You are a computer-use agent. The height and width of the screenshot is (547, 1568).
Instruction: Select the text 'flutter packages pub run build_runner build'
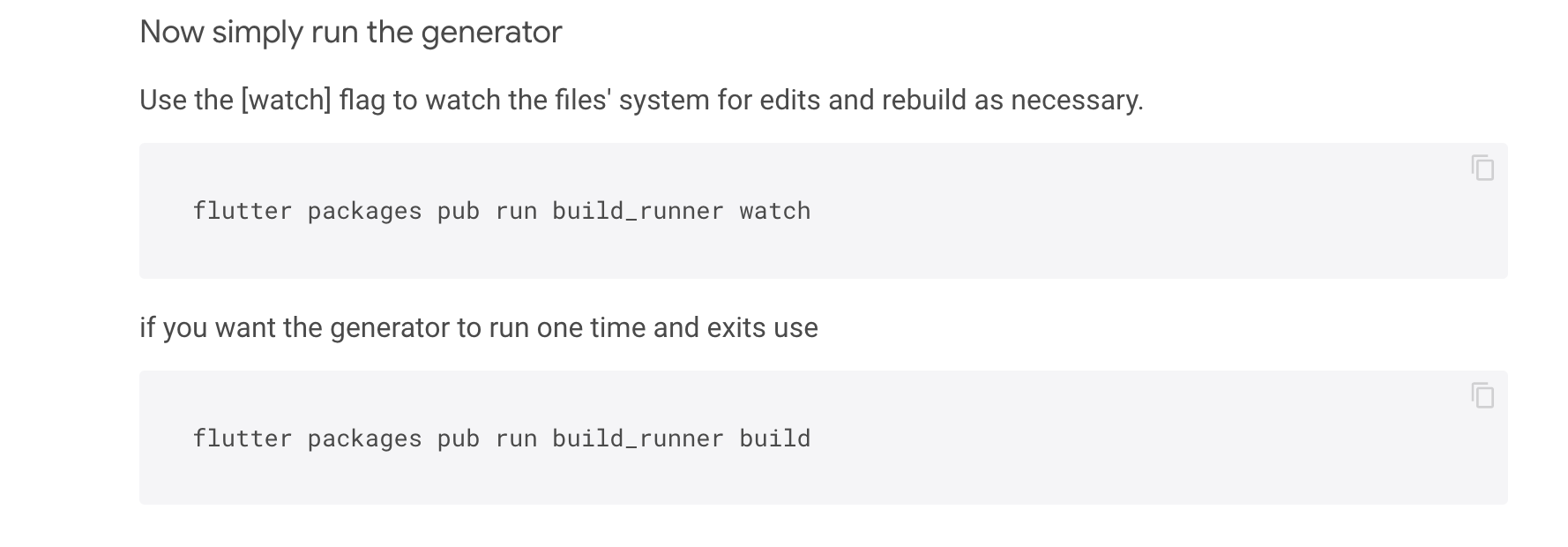pyautogui.click(x=502, y=438)
